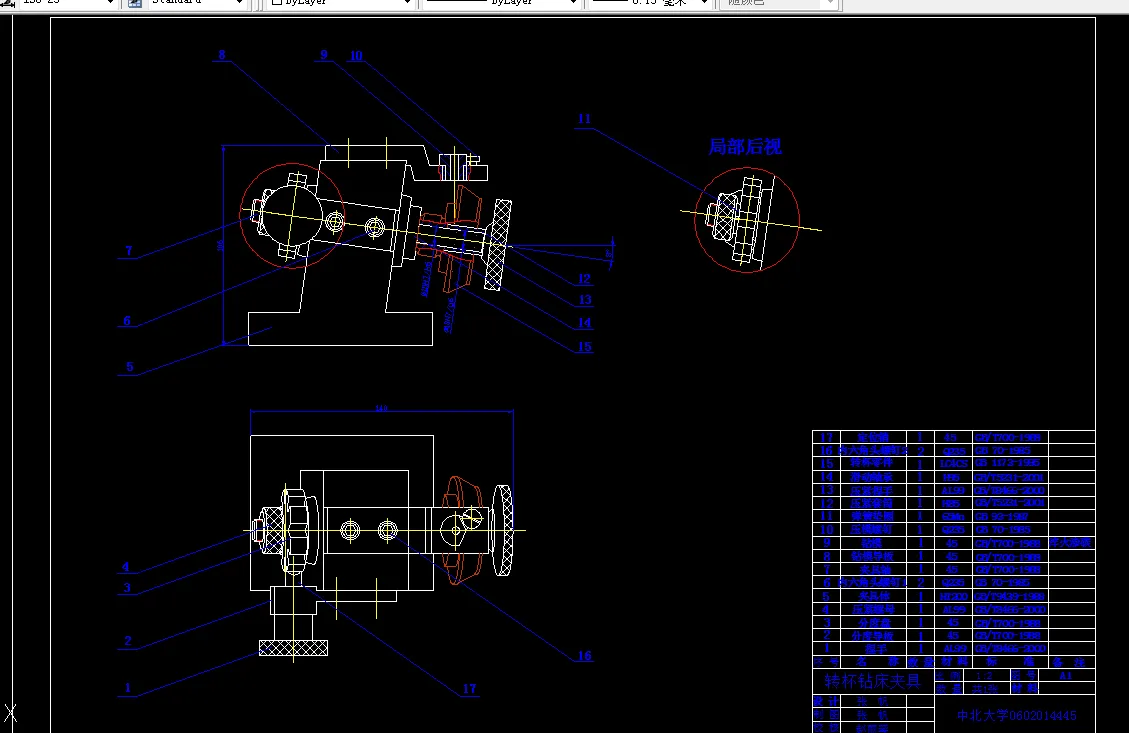Viewport: 1129px width, 733px height.
Task: Select the 140 width dimension text
Action: 382,408
